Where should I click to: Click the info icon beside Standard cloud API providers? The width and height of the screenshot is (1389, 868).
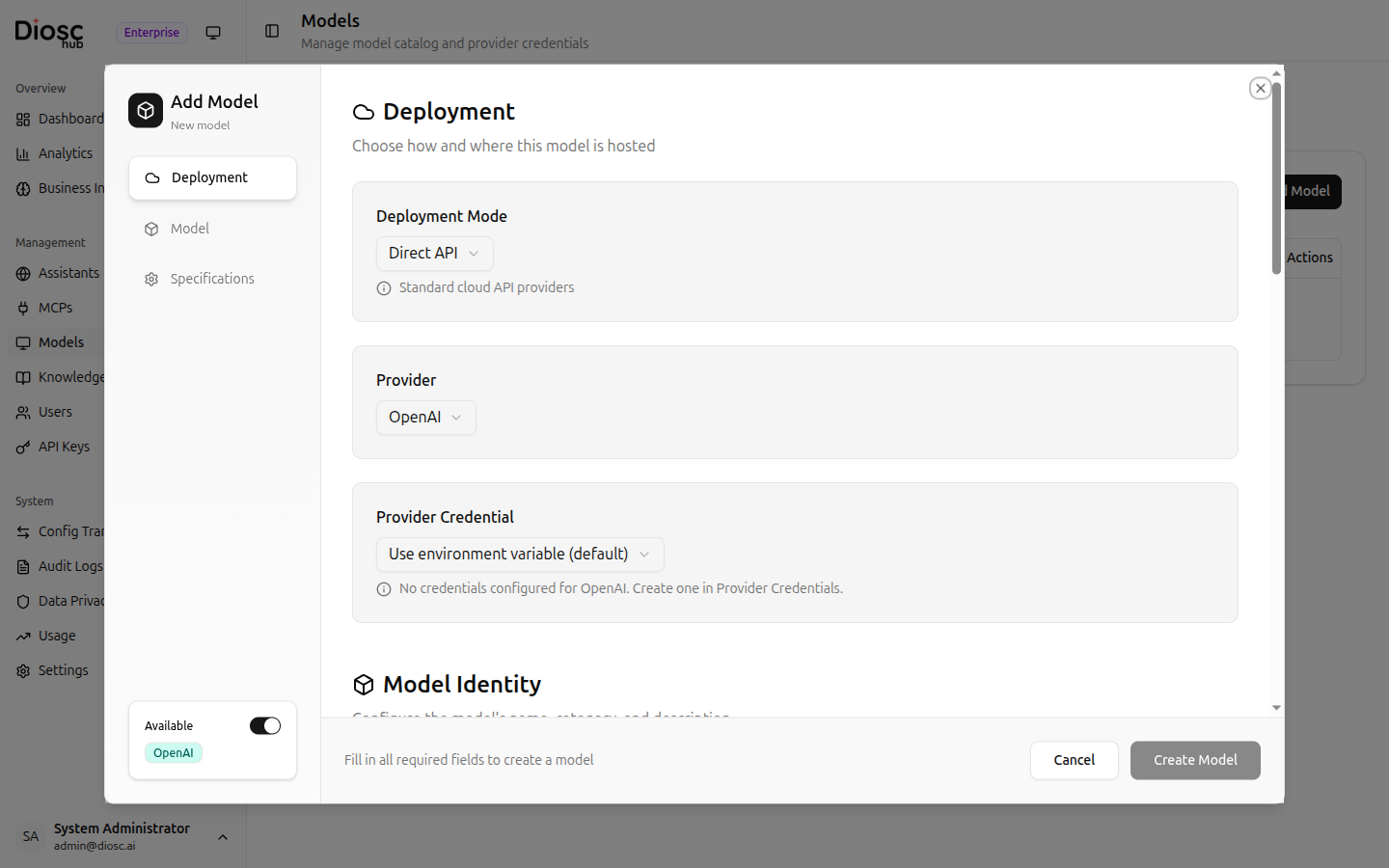(384, 288)
